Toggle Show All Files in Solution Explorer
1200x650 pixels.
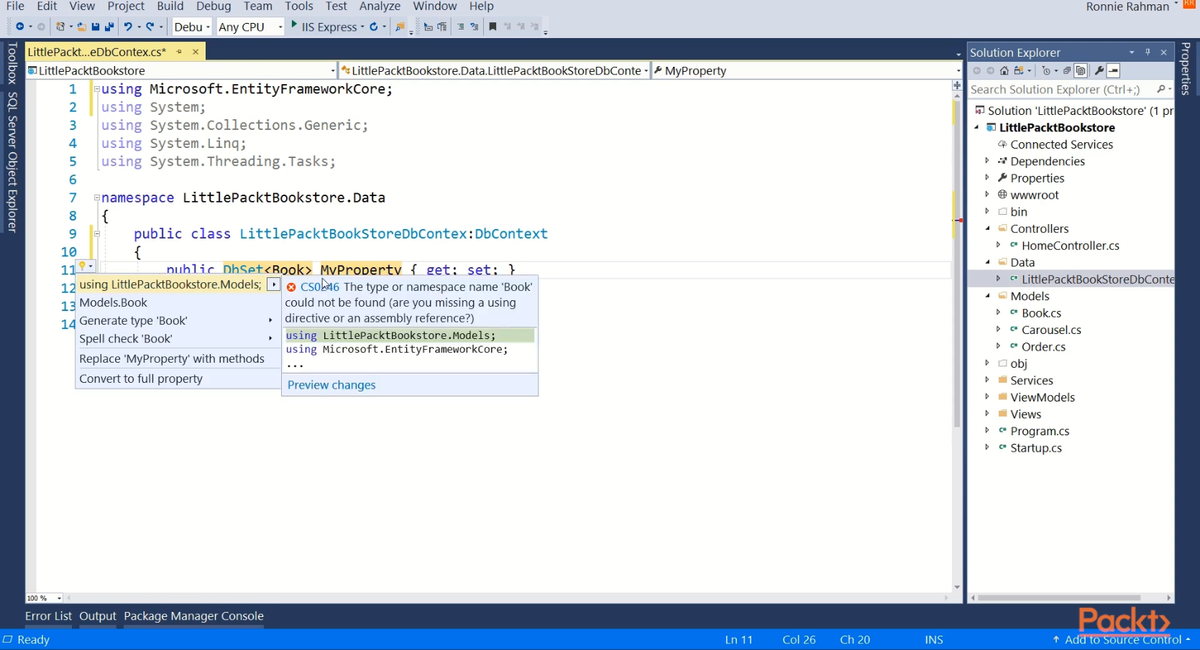(1080, 71)
